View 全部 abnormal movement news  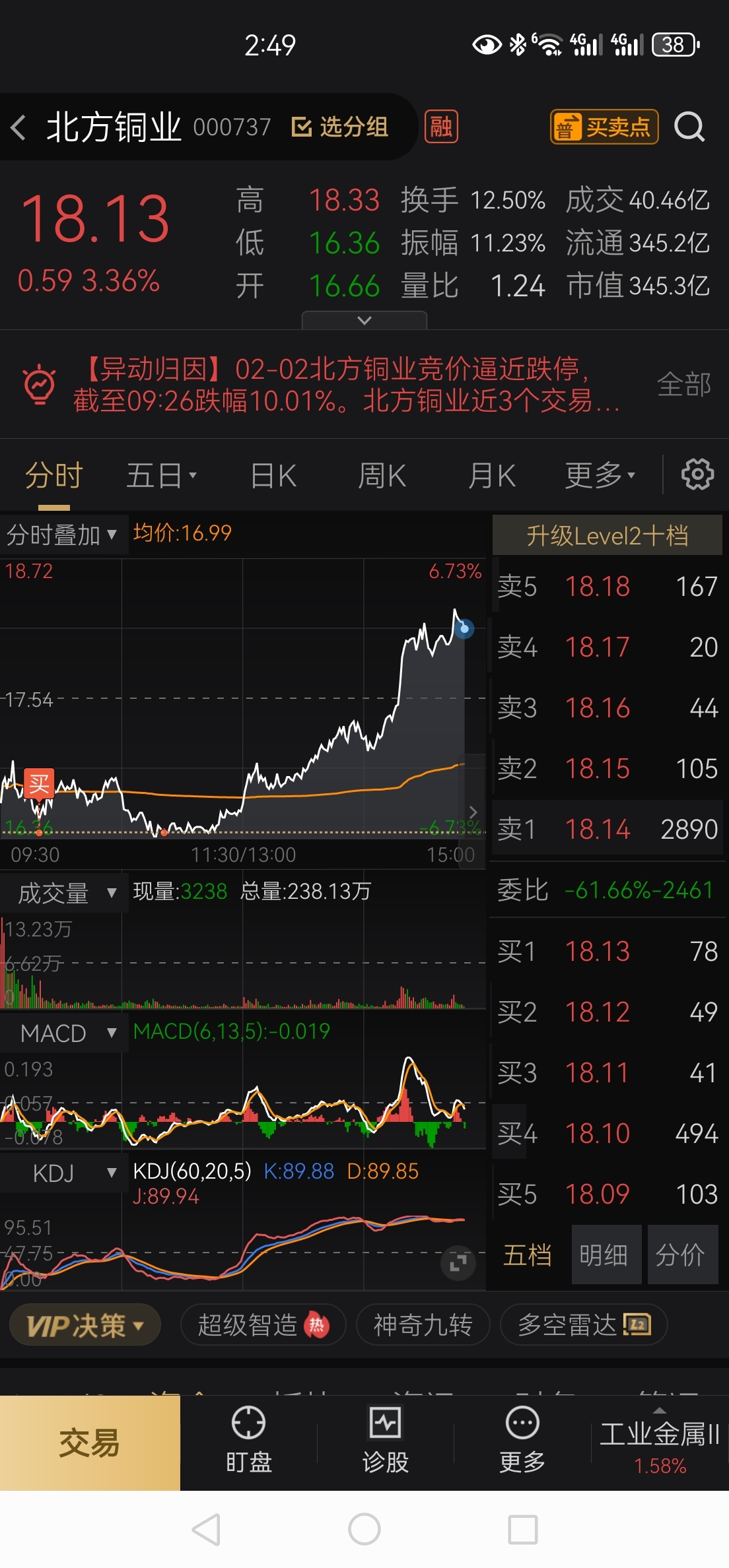coord(684,385)
